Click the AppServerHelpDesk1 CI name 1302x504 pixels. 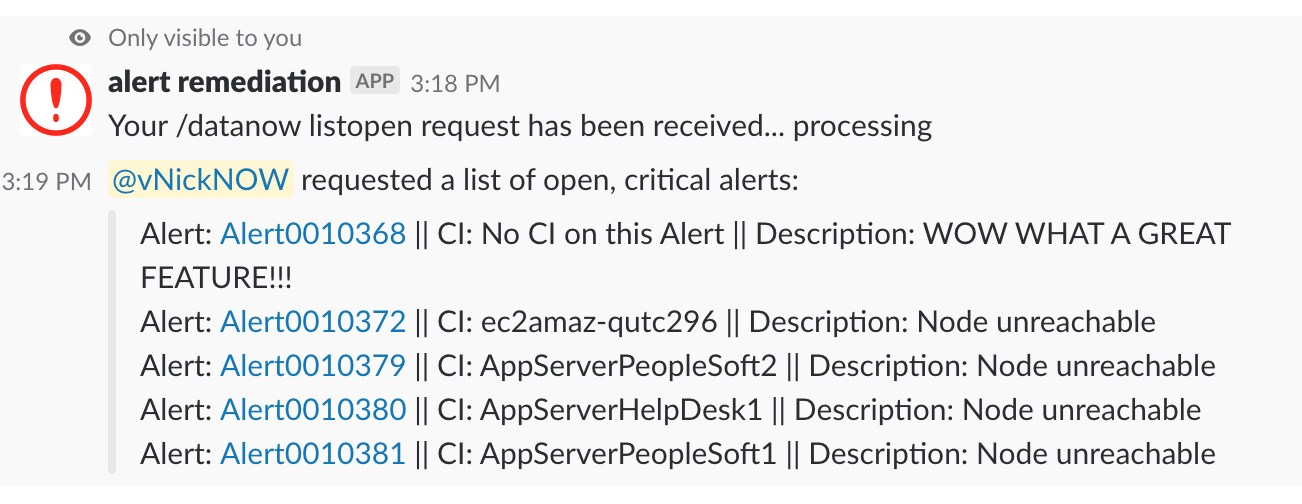click(622, 410)
